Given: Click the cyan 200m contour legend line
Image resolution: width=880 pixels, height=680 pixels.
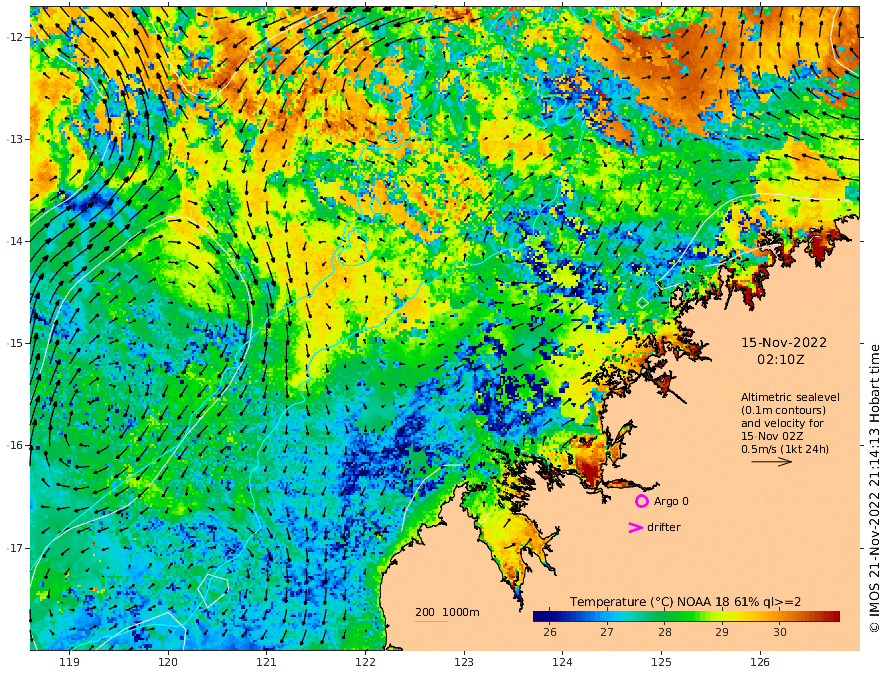Looking at the screenshot, I should tap(431, 621).
